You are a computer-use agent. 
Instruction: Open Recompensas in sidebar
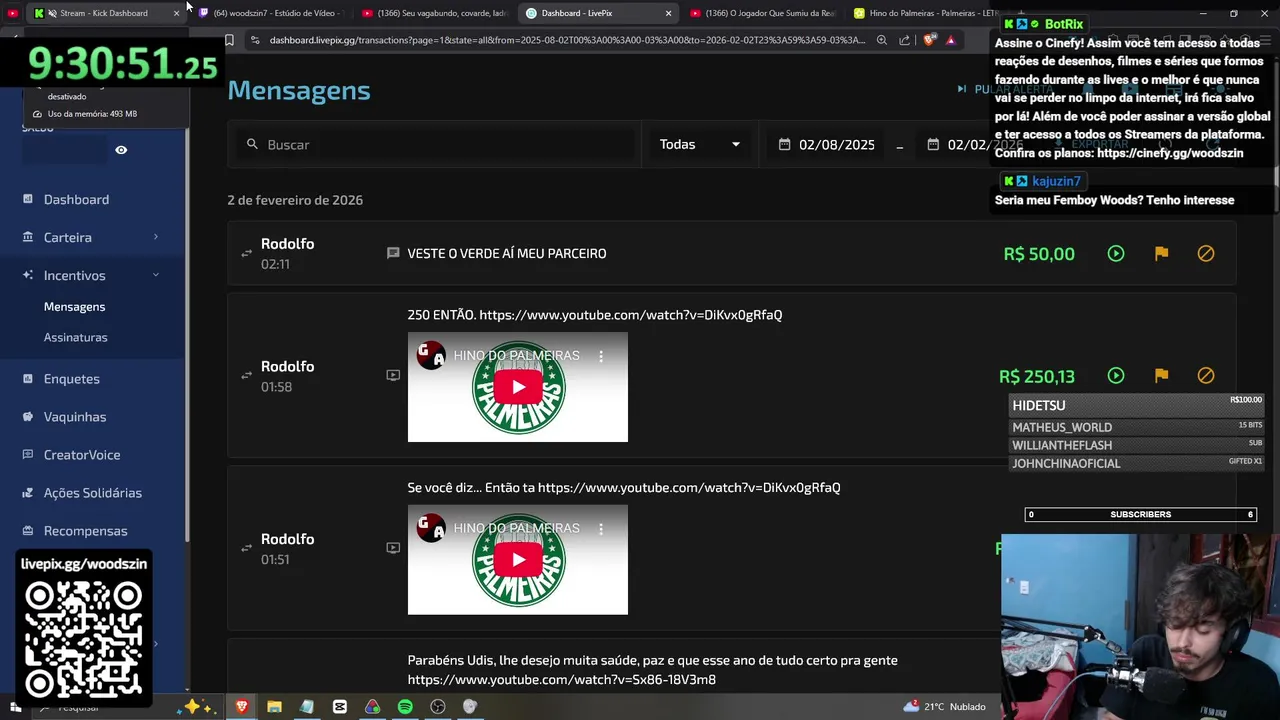[85, 531]
